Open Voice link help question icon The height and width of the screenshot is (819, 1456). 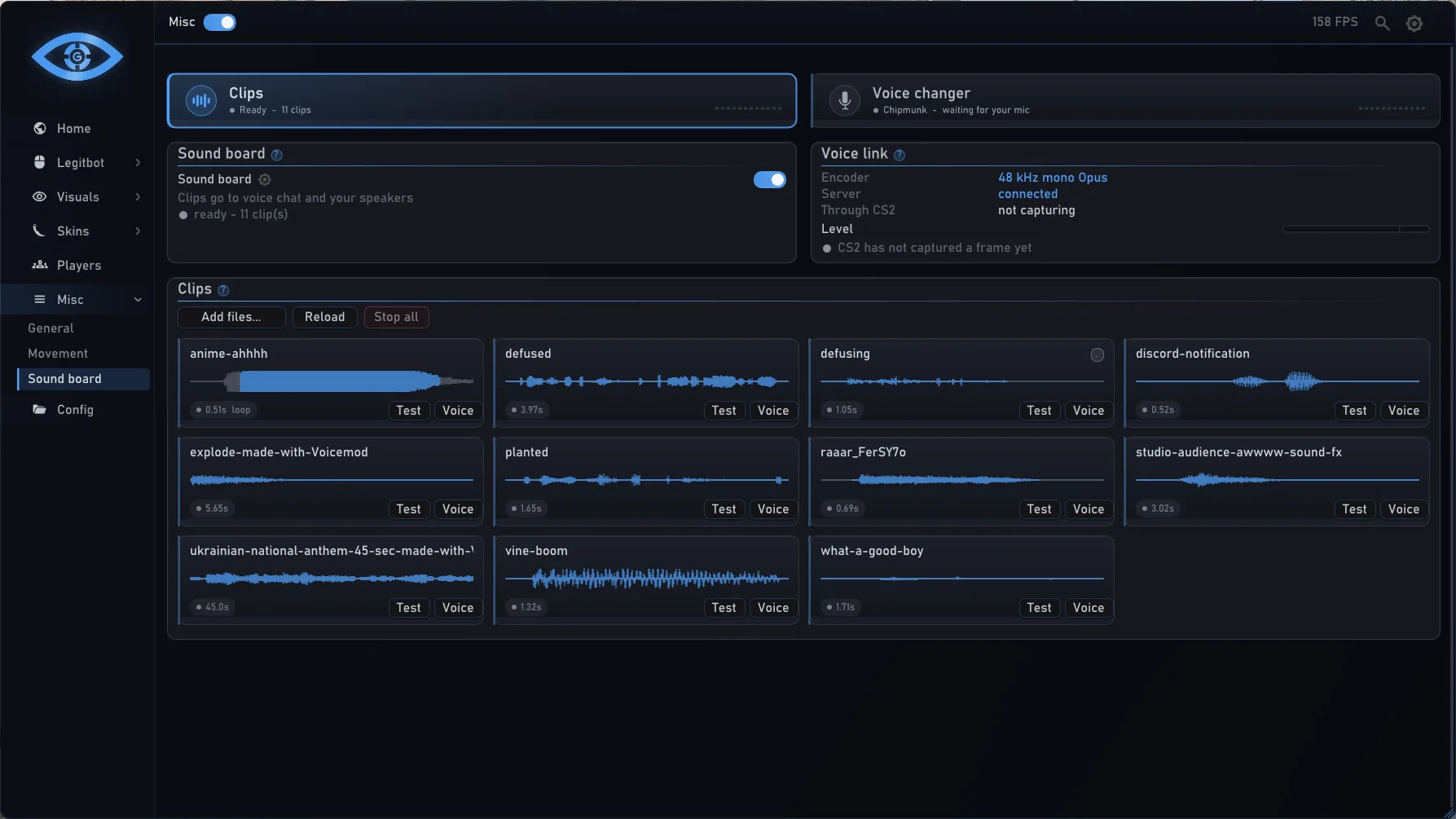click(x=900, y=155)
